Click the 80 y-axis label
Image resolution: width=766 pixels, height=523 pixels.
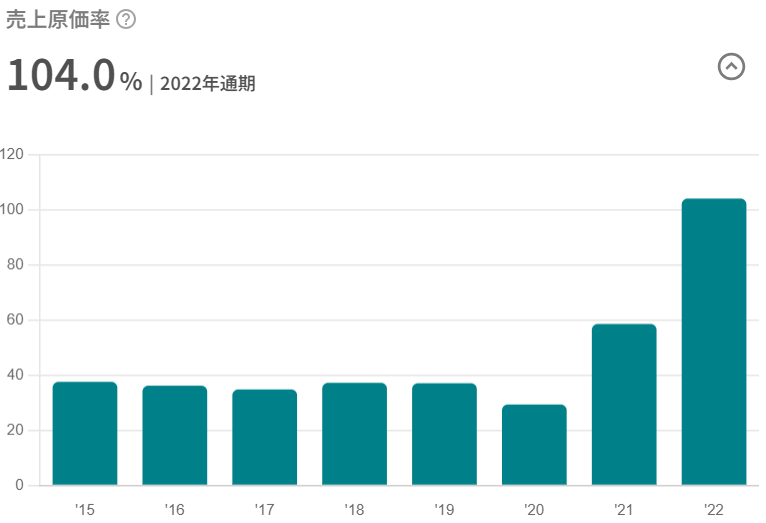click(x=15, y=265)
